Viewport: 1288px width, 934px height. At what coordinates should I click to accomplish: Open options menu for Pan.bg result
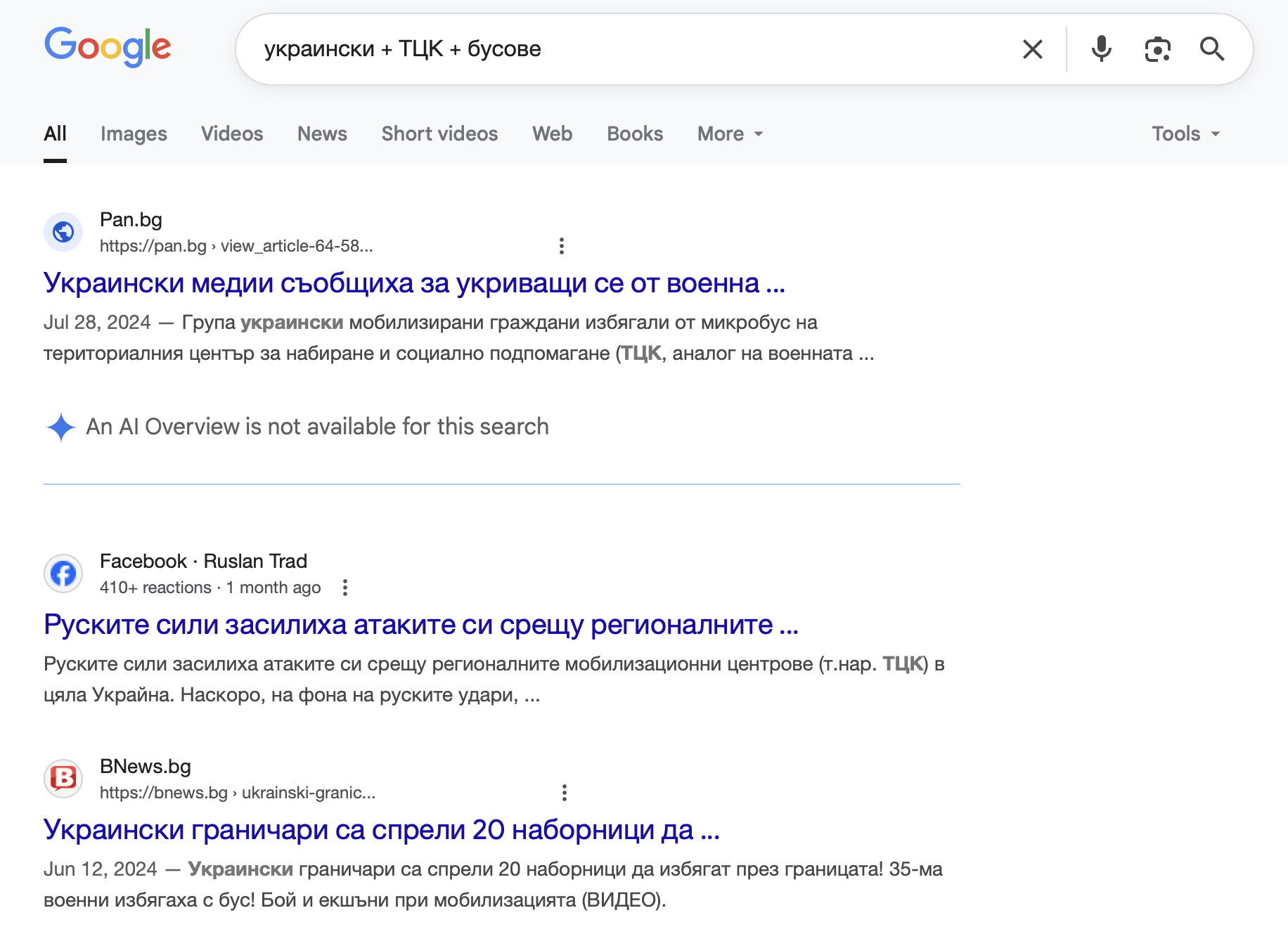pyautogui.click(x=561, y=246)
